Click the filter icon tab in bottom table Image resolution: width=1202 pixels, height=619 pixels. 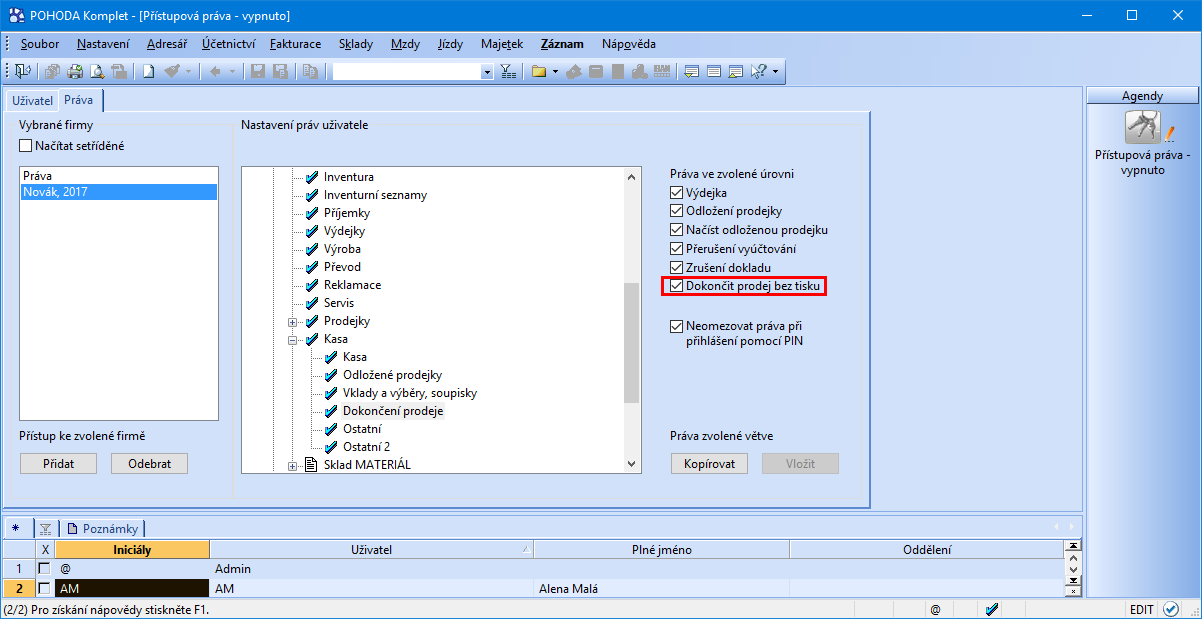click(x=46, y=528)
